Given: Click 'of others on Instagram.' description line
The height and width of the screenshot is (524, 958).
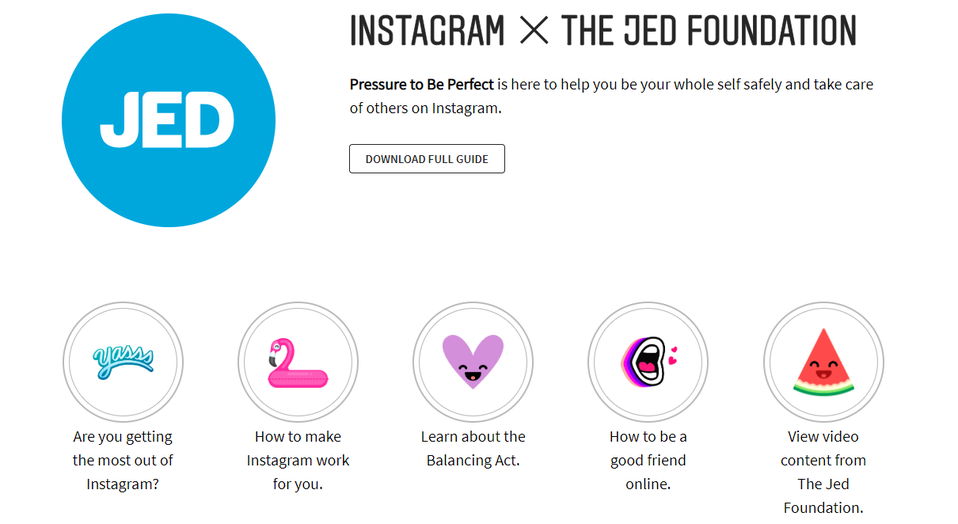Looking at the screenshot, I should 425,108.
